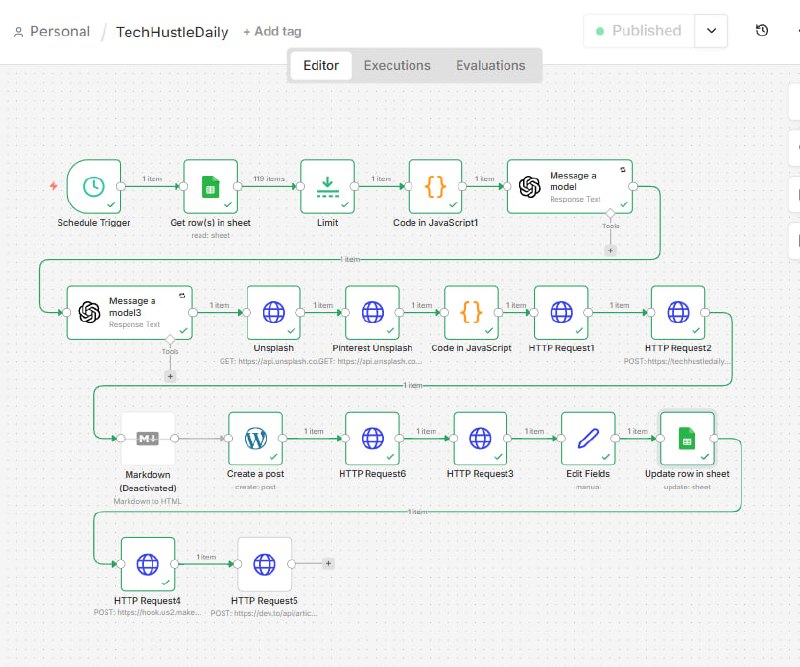
Task: Select the Limit node
Action: (328, 186)
